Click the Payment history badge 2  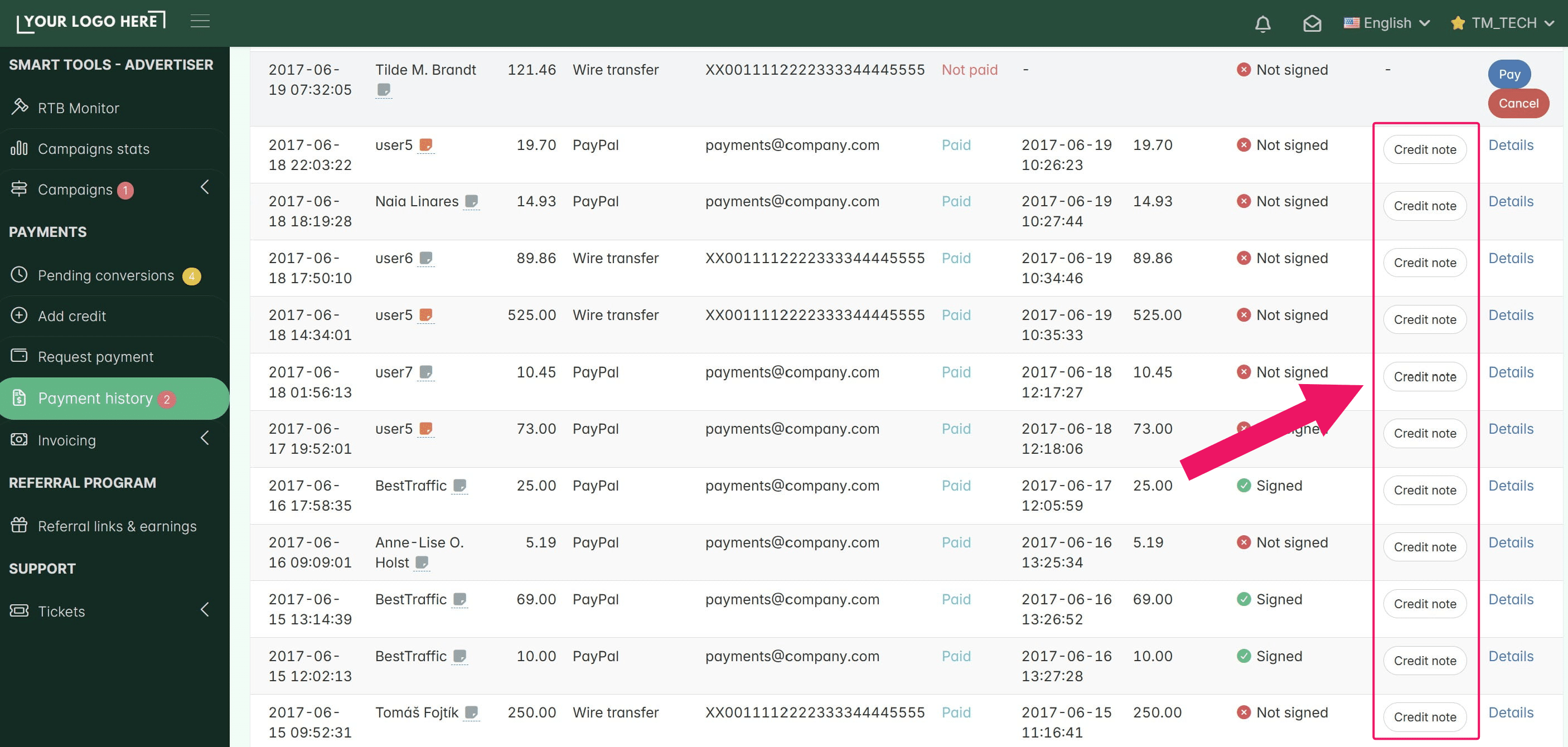coord(166,400)
